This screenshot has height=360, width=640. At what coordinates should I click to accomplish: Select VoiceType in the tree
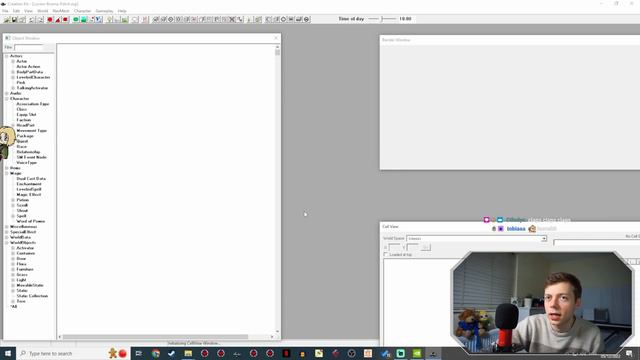coord(27,162)
